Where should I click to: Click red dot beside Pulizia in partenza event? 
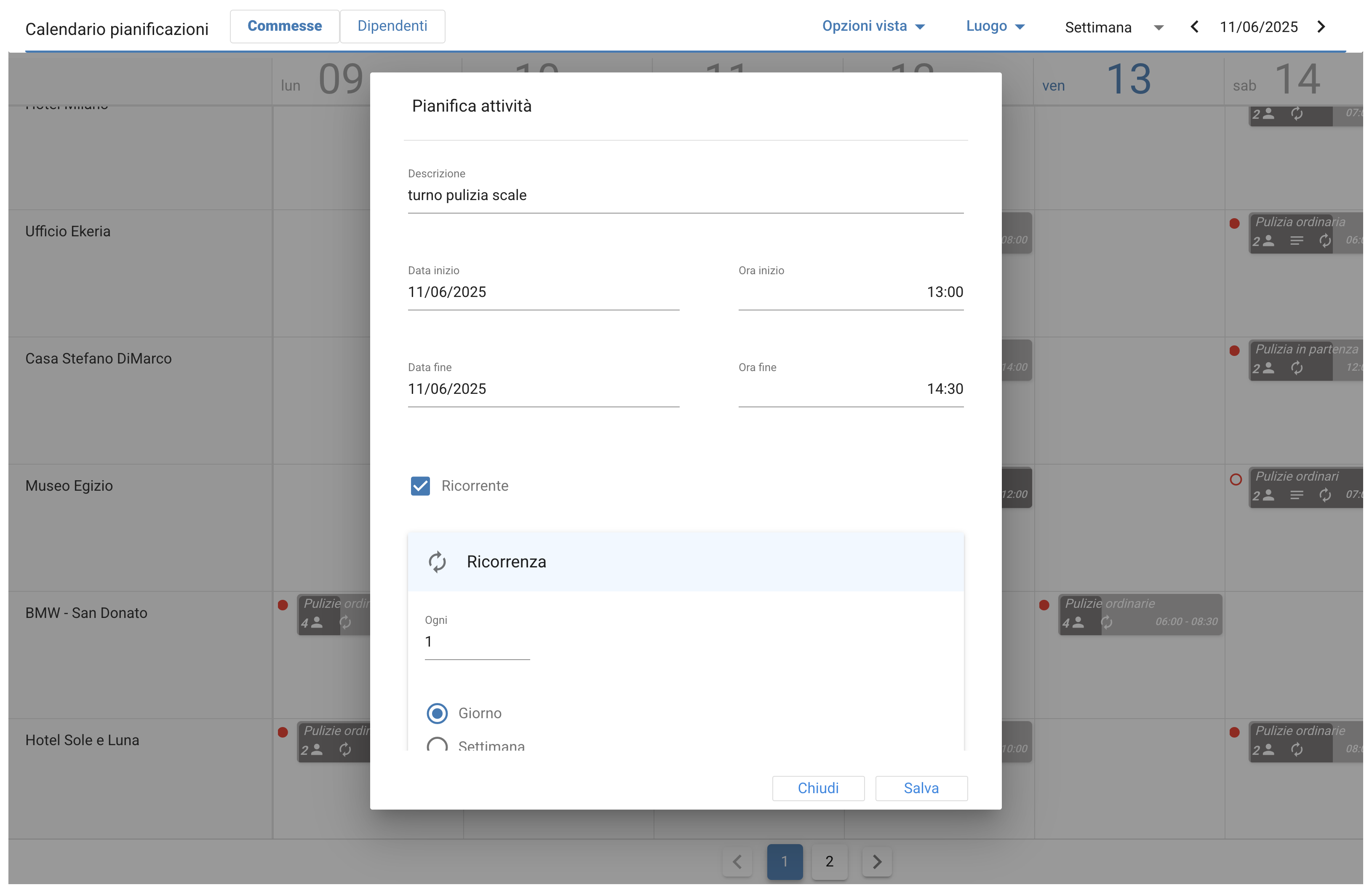1234,350
